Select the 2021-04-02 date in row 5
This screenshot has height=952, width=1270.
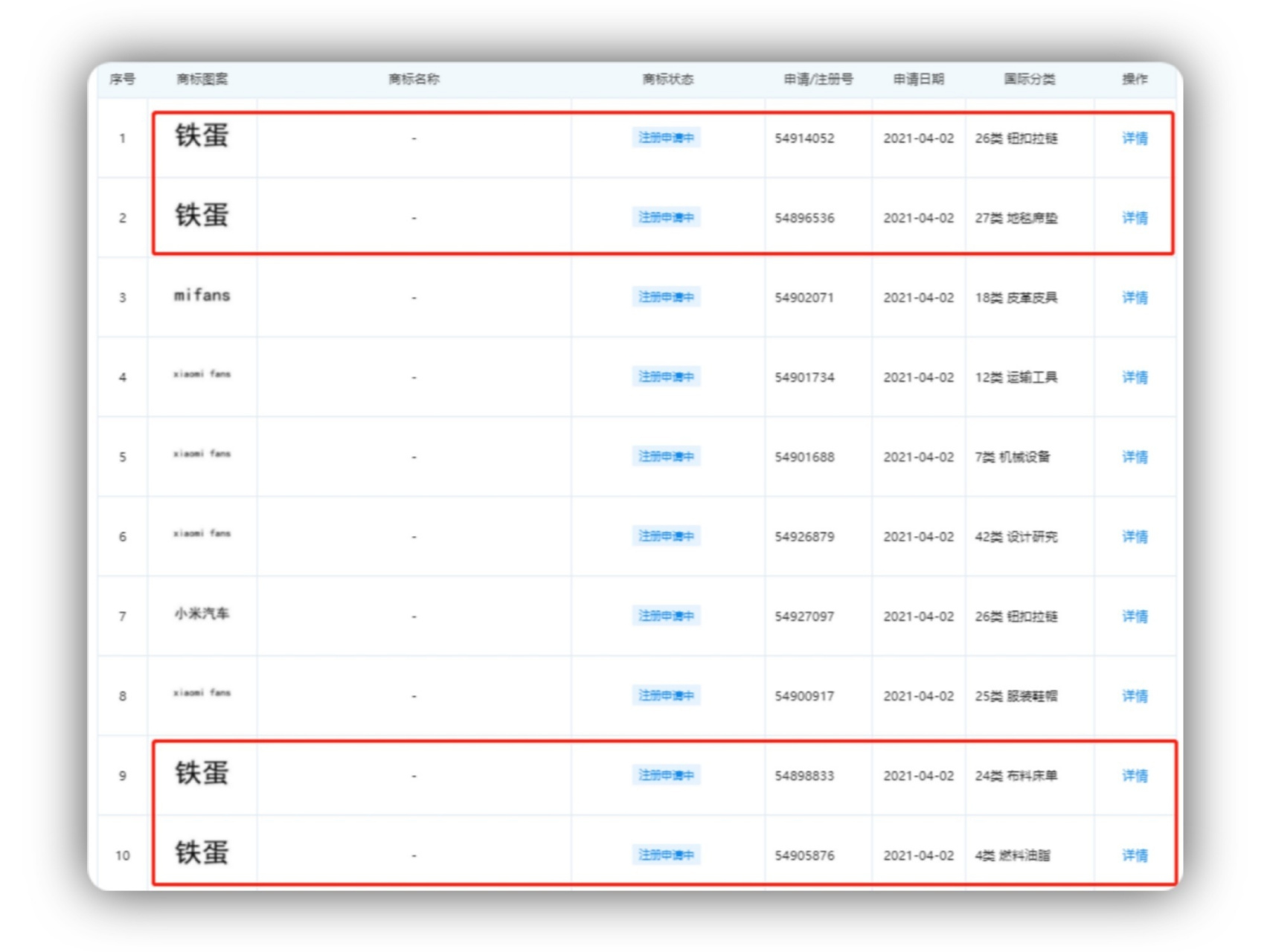(x=918, y=457)
